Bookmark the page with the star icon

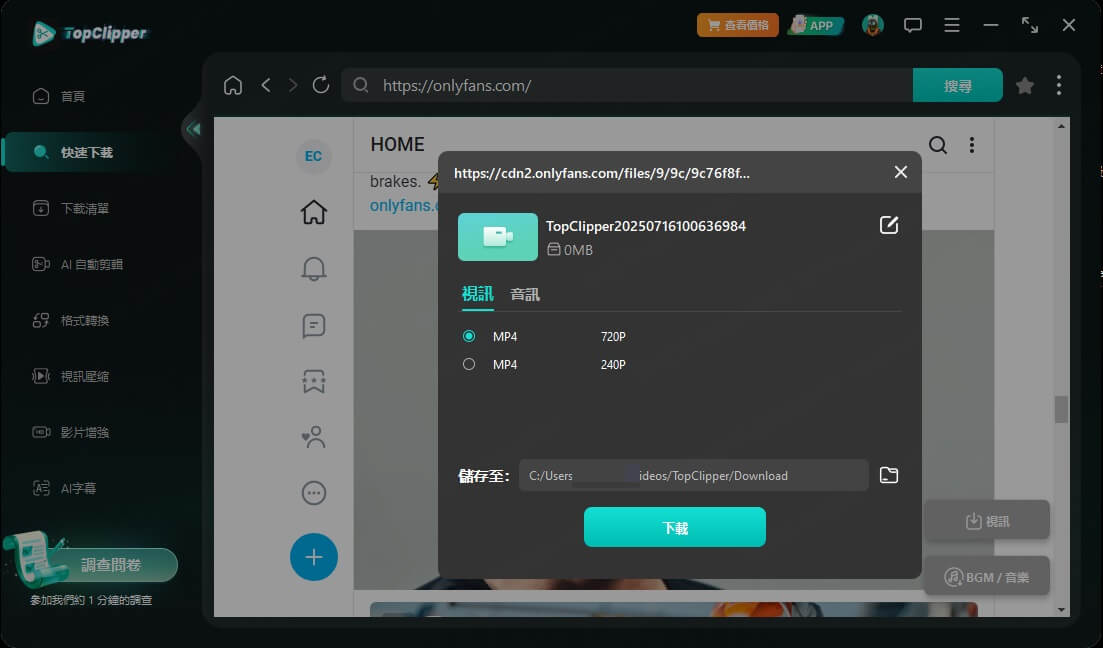click(1025, 86)
